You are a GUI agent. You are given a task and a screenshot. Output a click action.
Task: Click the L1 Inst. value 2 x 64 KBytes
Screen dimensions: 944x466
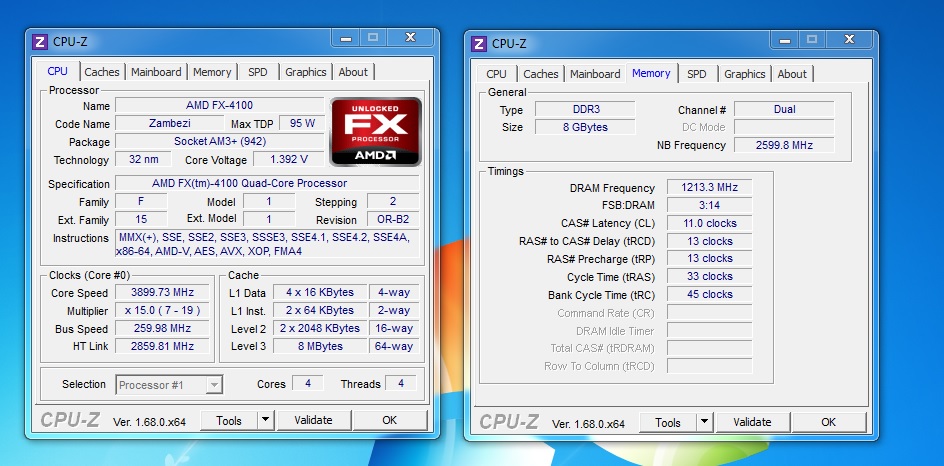(320, 311)
